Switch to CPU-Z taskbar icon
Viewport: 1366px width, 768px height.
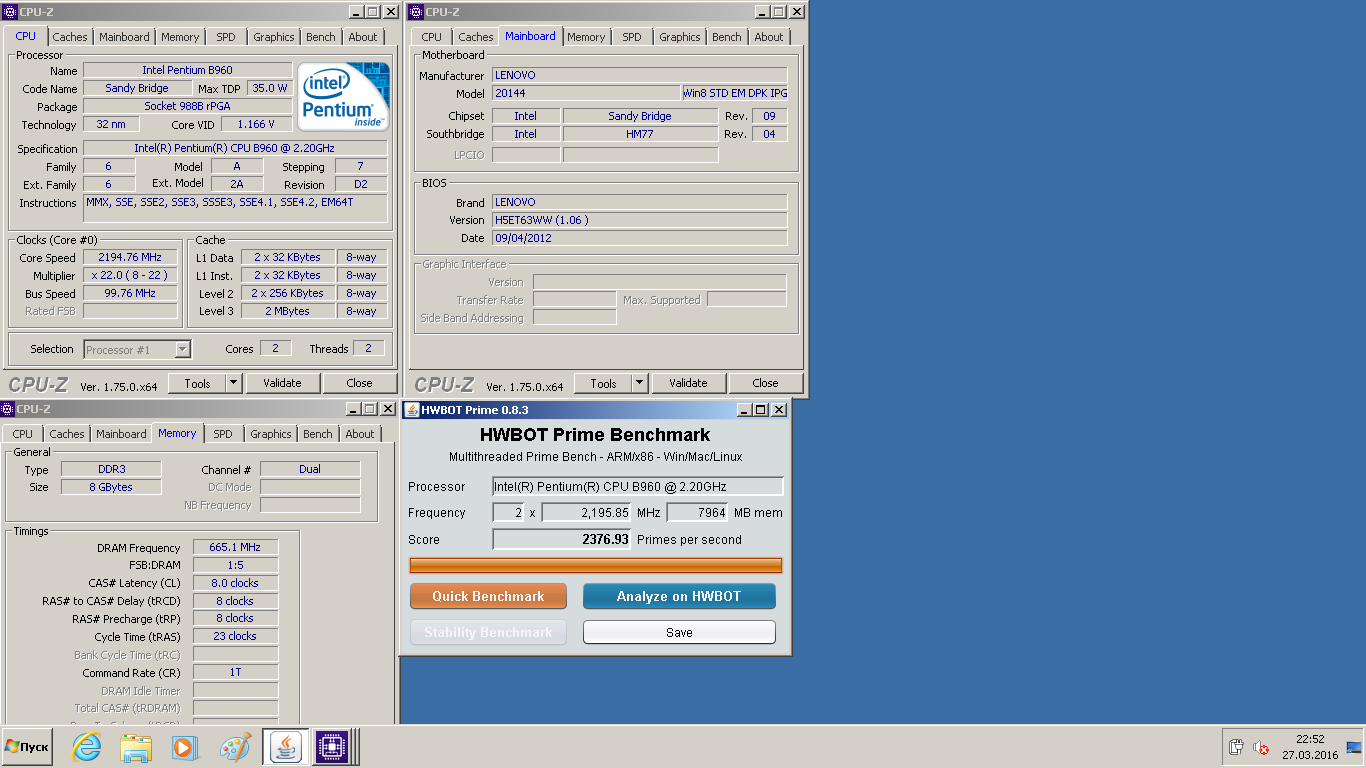pos(332,747)
